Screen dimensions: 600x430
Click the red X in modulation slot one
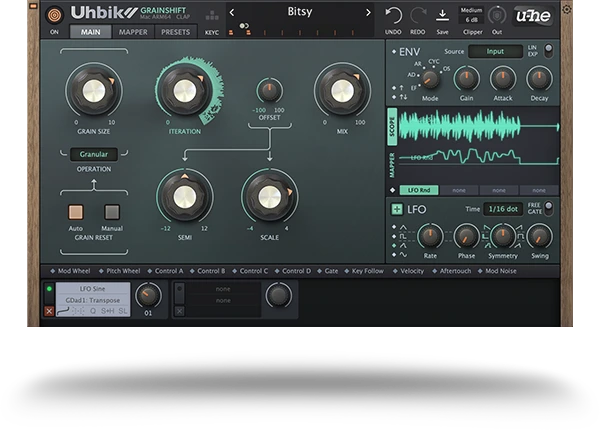coord(49,311)
